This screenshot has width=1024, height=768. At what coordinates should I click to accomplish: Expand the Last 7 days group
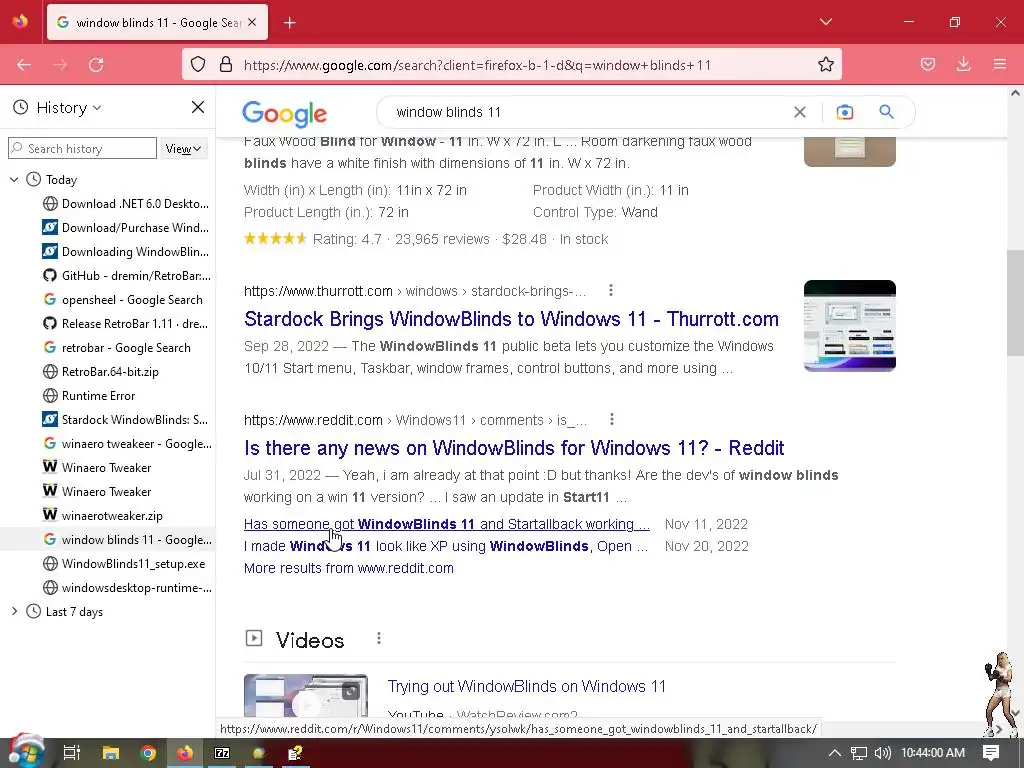[x=14, y=611]
